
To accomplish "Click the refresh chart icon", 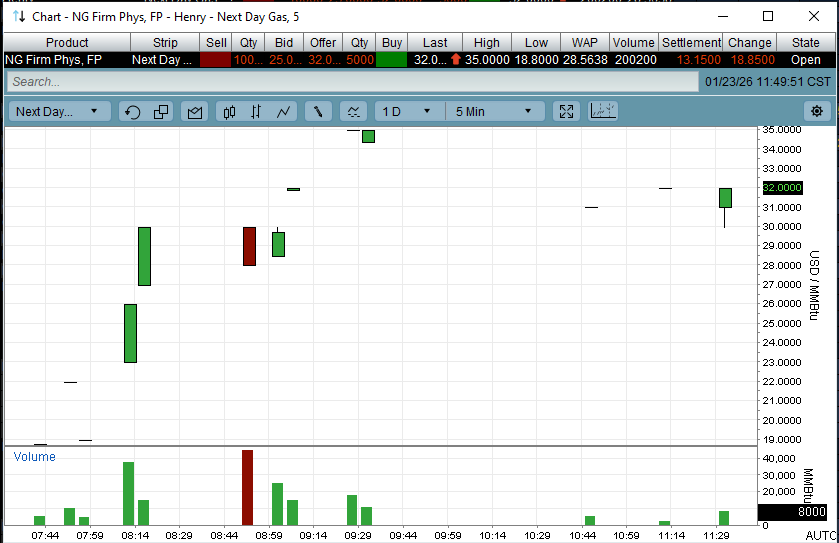I will tap(133, 112).
